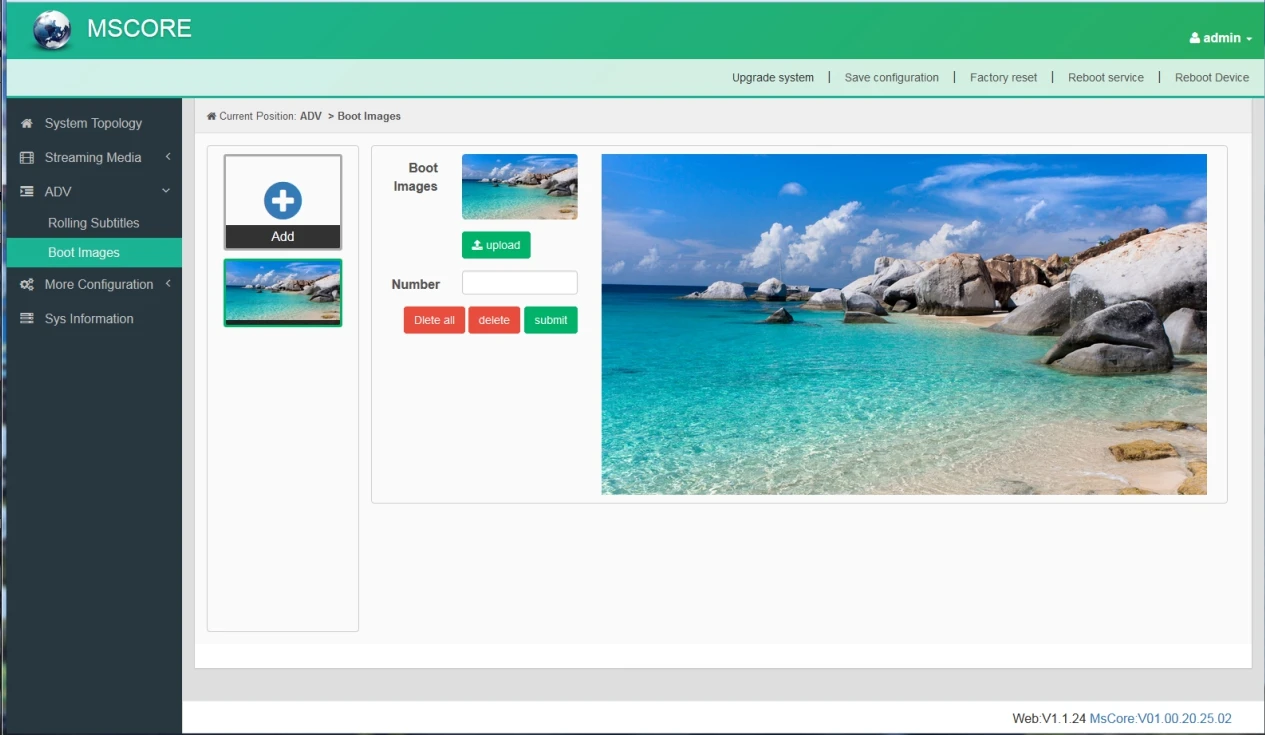Collapse the ADV section chevron

166,191
